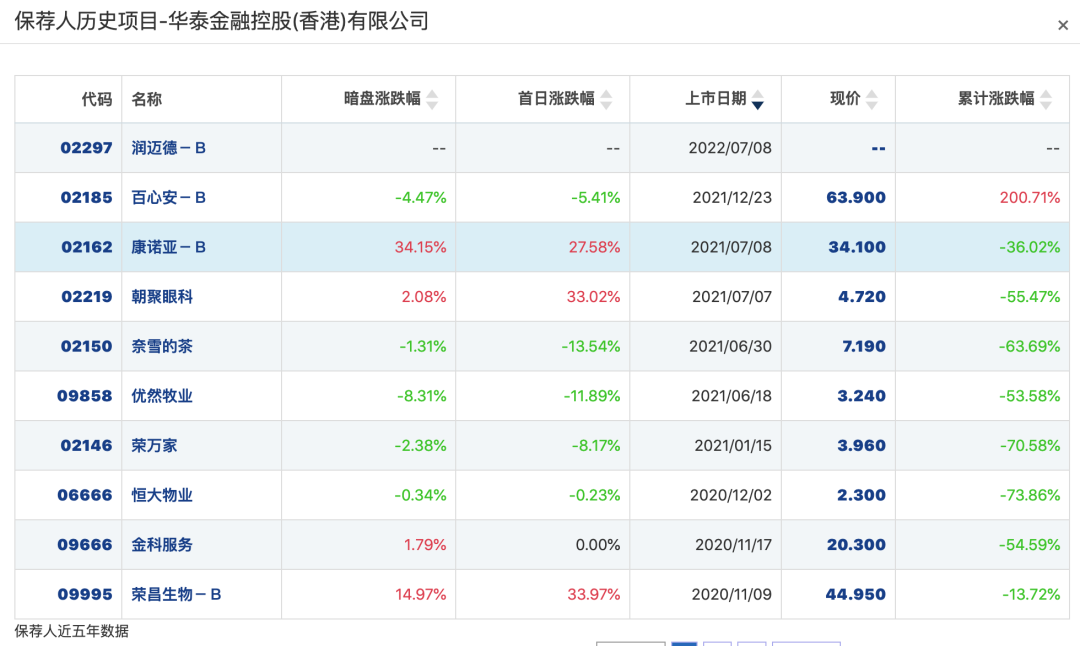Select the listing date 2021/06/18
The width and height of the screenshot is (1080, 646).
point(731,396)
